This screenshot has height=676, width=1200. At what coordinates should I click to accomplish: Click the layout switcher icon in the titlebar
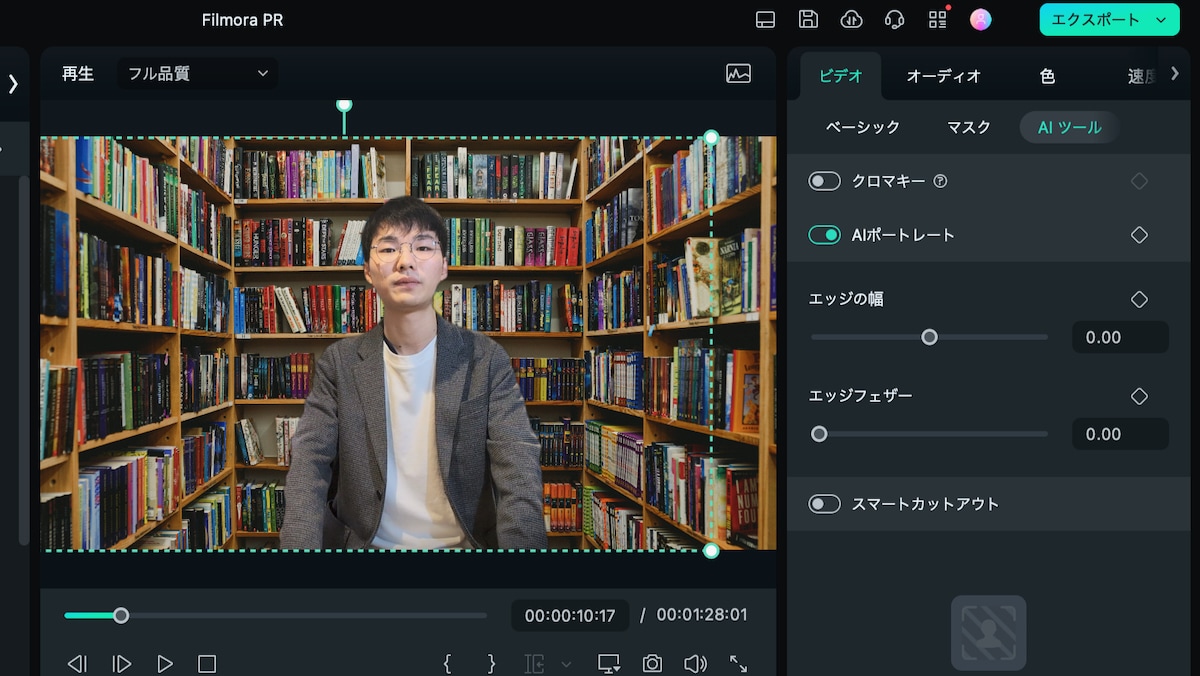(x=765, y=19)
